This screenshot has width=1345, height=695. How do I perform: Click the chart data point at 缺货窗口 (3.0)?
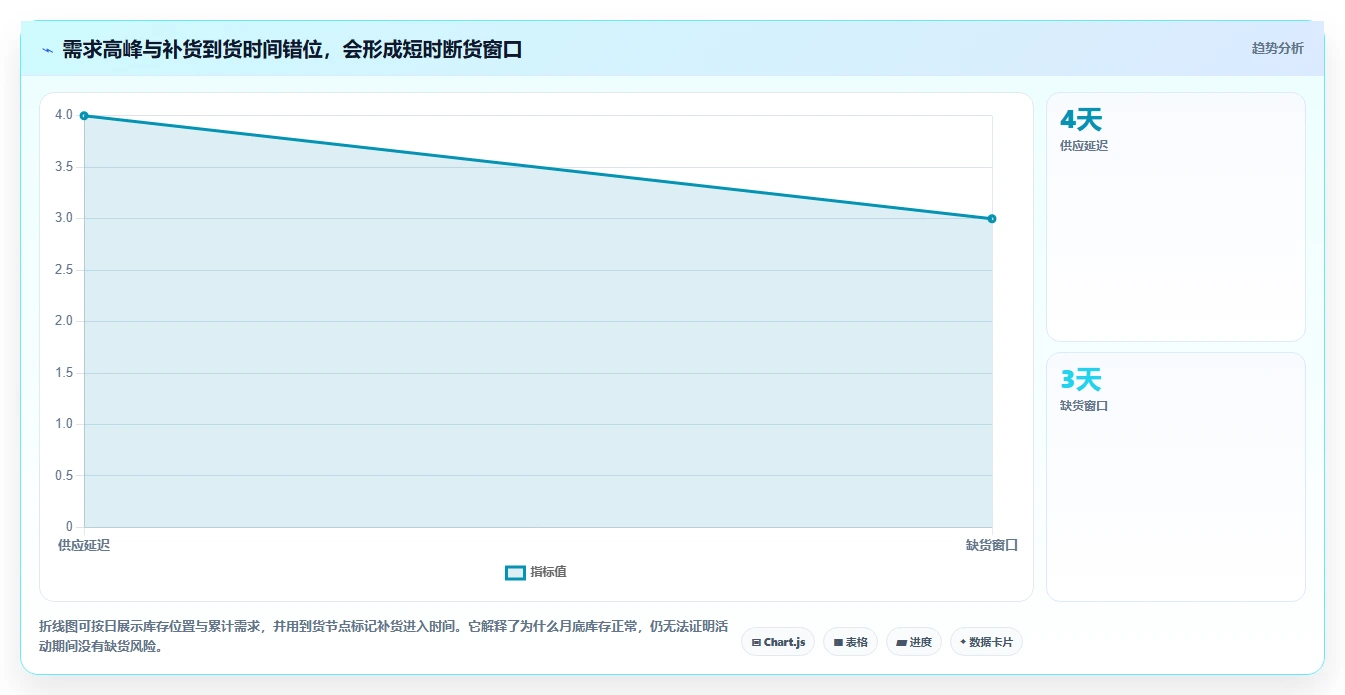992,219
